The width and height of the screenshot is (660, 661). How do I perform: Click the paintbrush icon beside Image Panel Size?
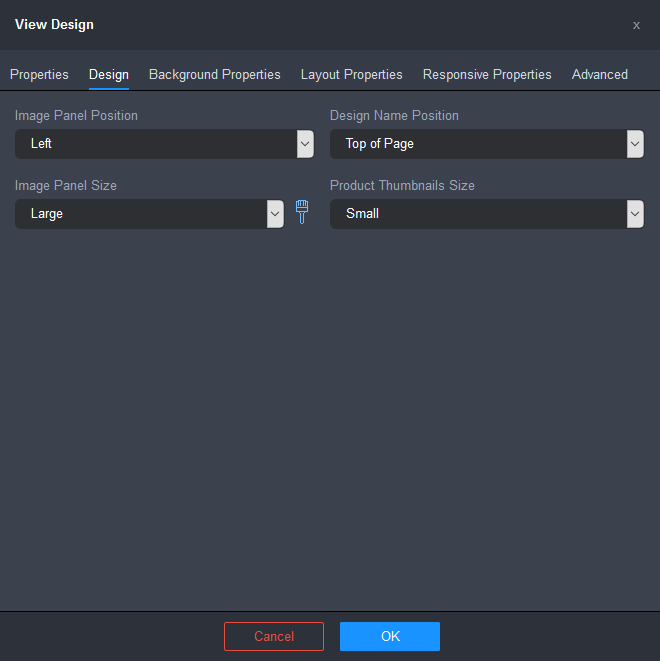[x=302, y=212]
